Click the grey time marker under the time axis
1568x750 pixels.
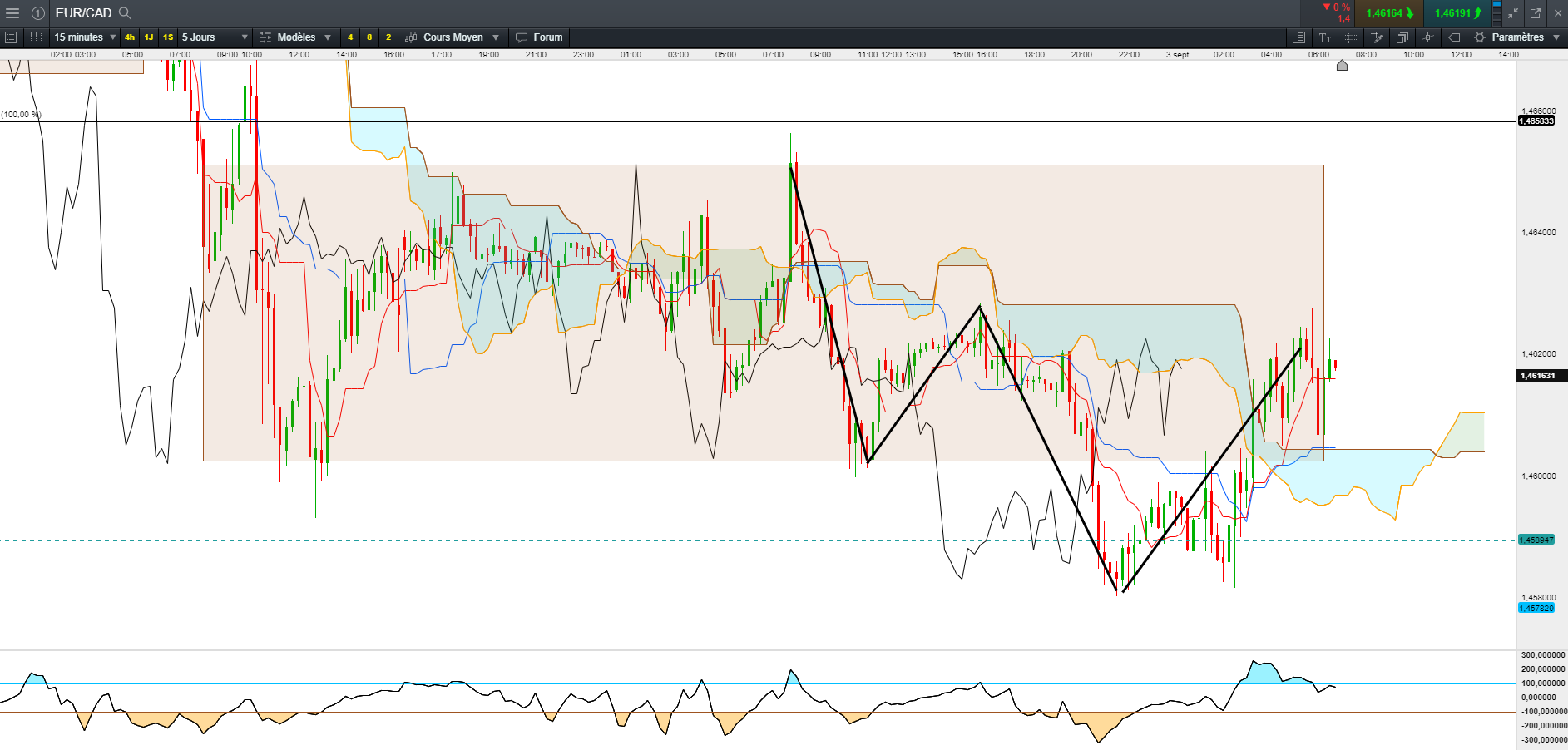[1342, 66]
